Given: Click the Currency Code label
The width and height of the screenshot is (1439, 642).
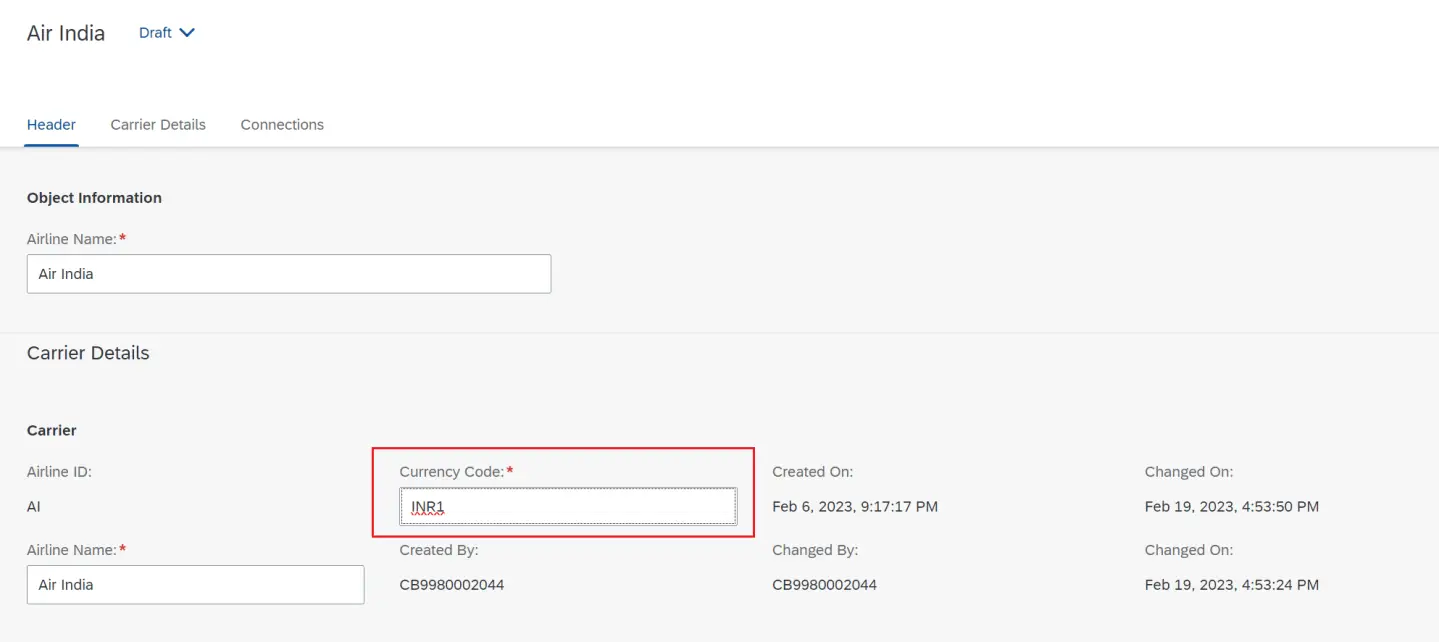Looking at the screenshot, I should pyautogui.click(x=452, y=471).
